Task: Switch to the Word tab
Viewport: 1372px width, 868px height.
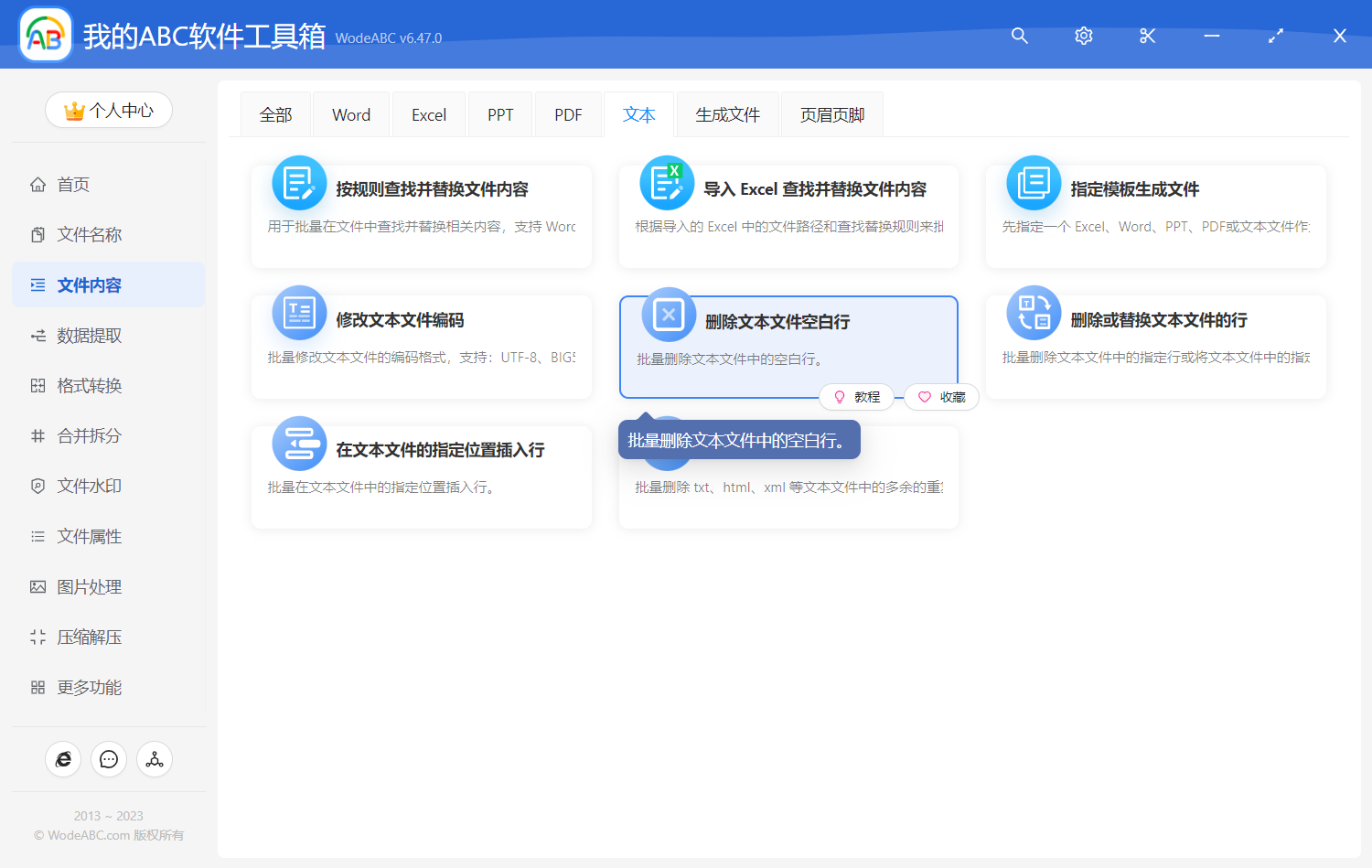Action: pos(350,113)
